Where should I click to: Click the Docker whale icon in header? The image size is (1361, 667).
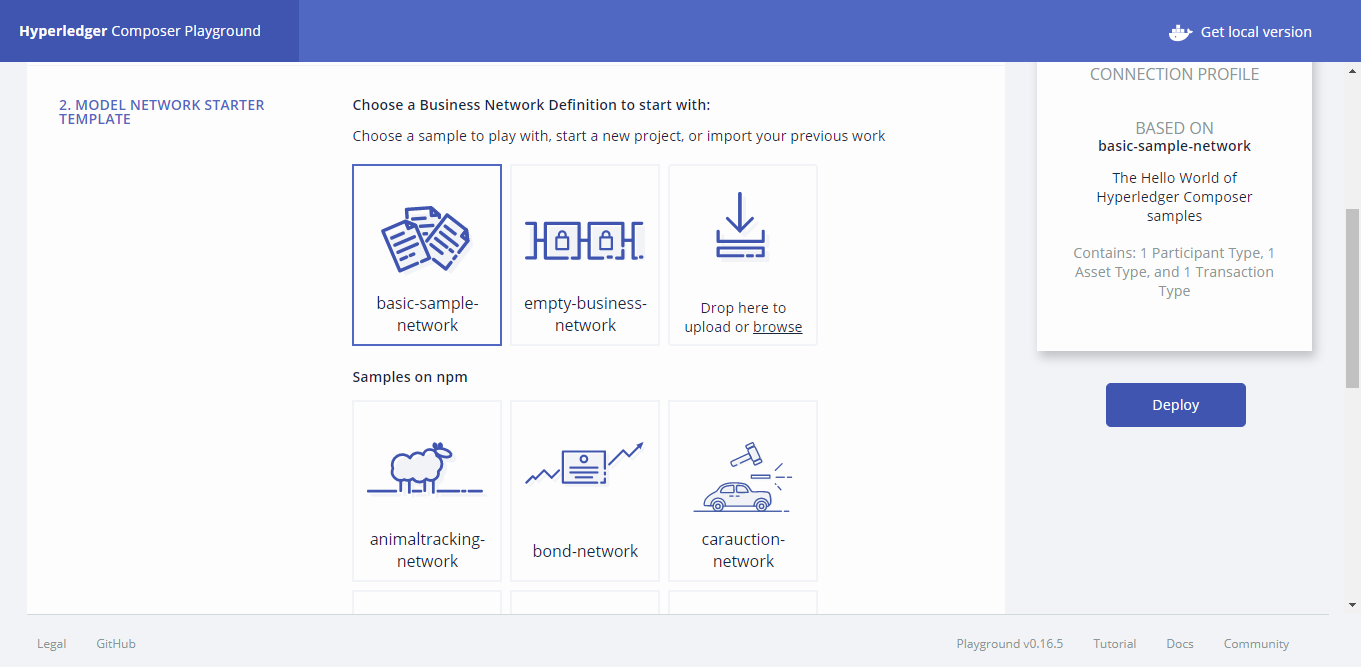click(x=1181, y=32)
